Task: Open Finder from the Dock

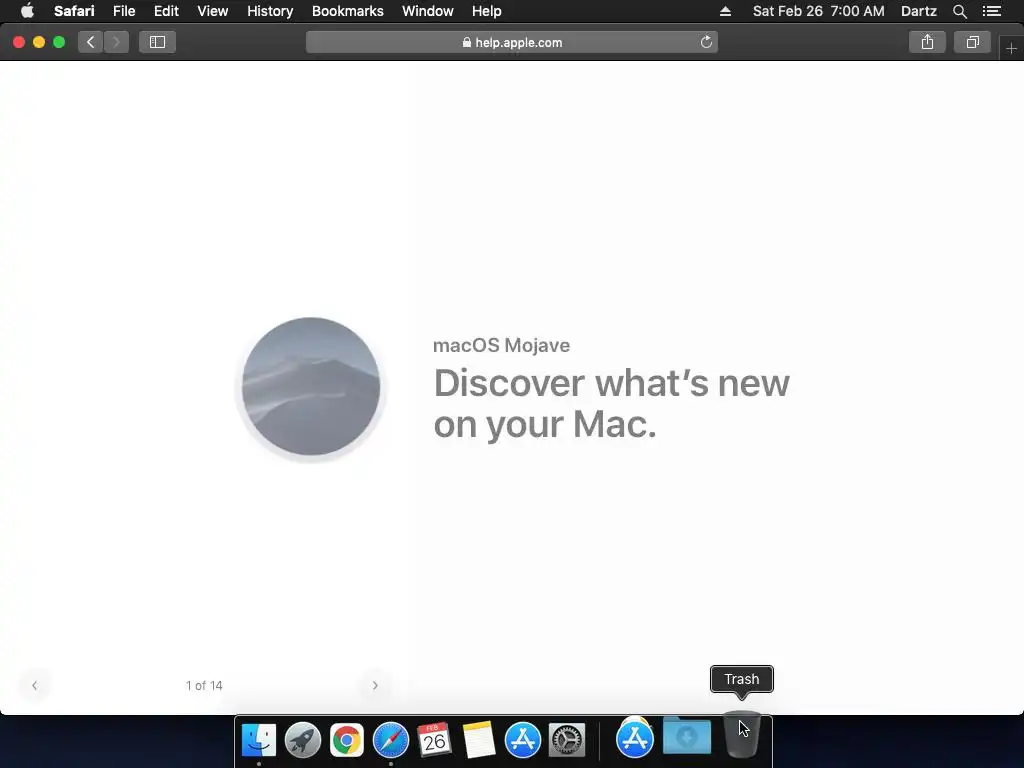Action: pos(259,740)
